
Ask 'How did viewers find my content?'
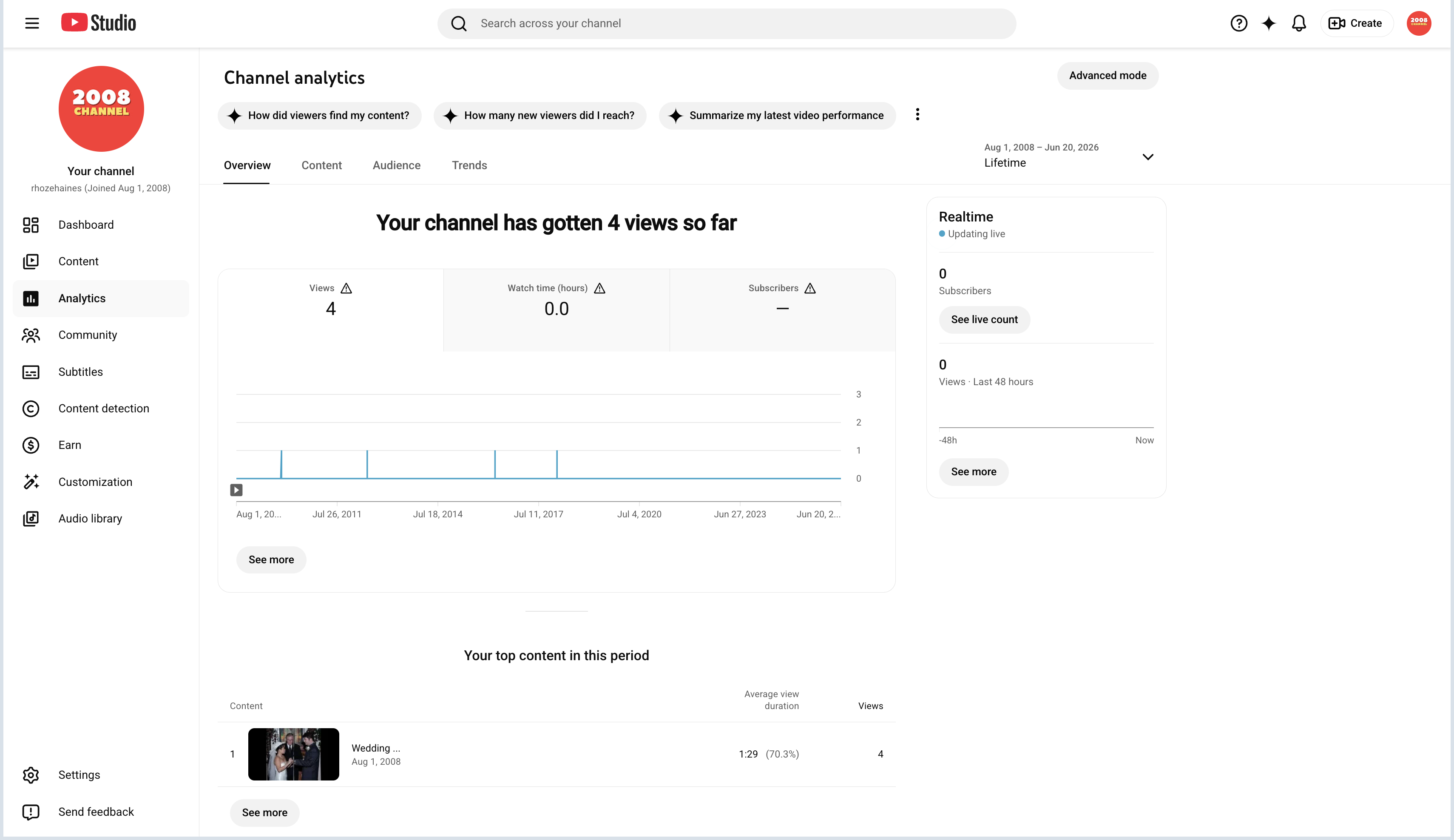319,115
